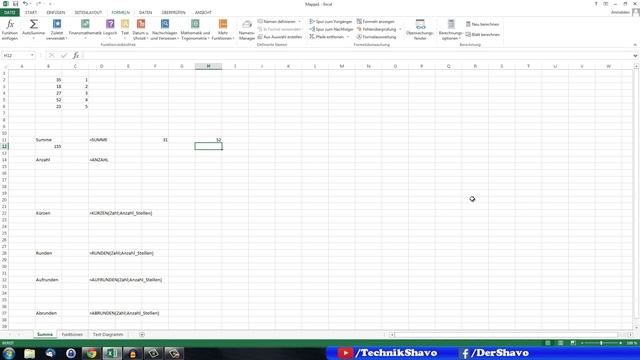Image resolution: width=640 pixels, height=360 pixels.
Task: Open Finanzmathematik functions
Action: coord(85,30)
